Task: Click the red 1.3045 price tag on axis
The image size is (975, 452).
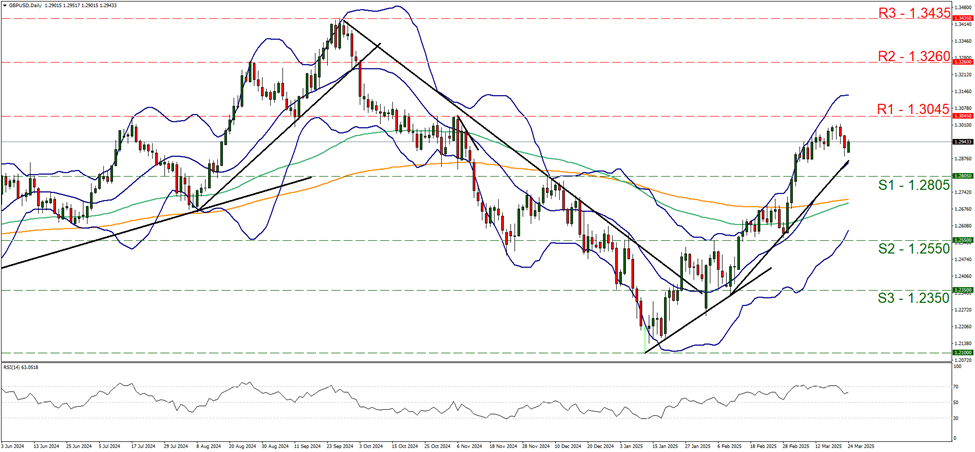Action: 961,116
